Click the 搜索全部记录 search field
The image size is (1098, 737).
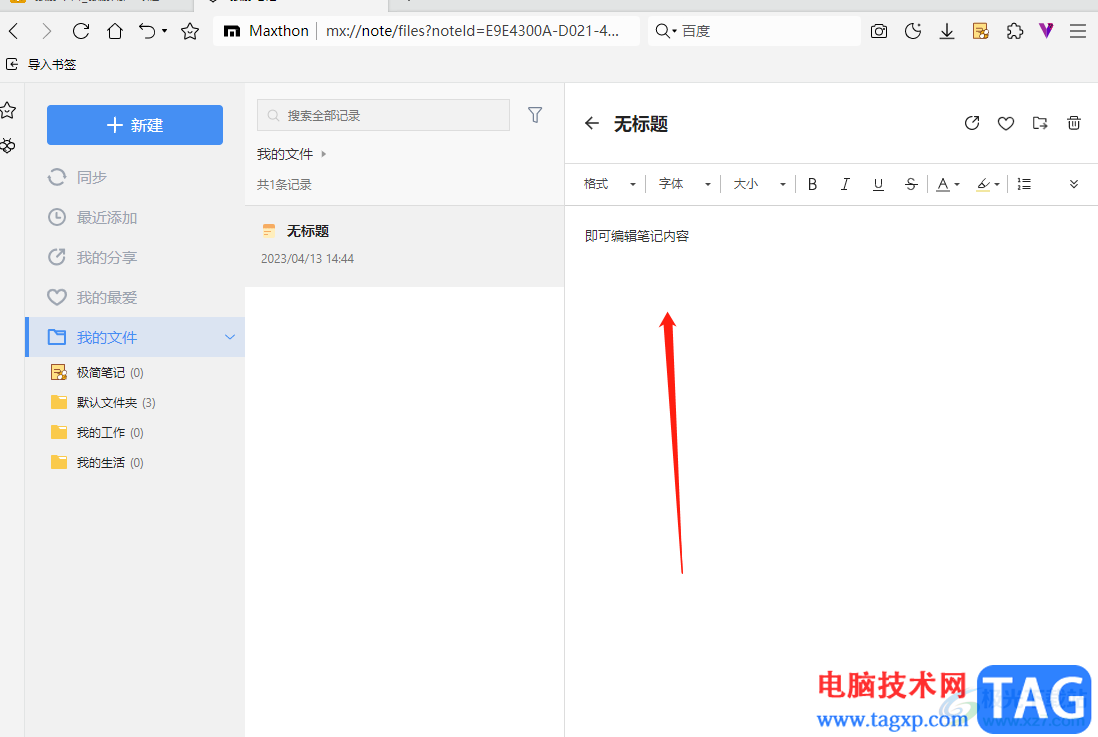[383, 115]
